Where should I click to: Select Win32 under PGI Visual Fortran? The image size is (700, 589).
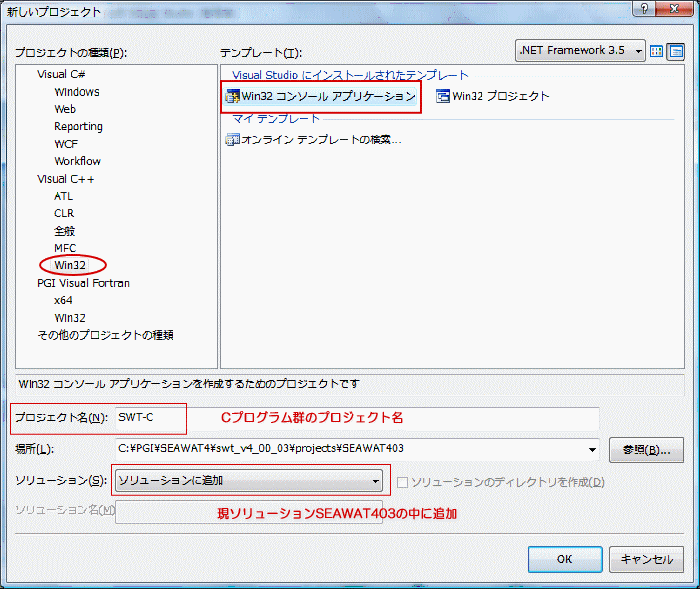(x=70, y=318)
